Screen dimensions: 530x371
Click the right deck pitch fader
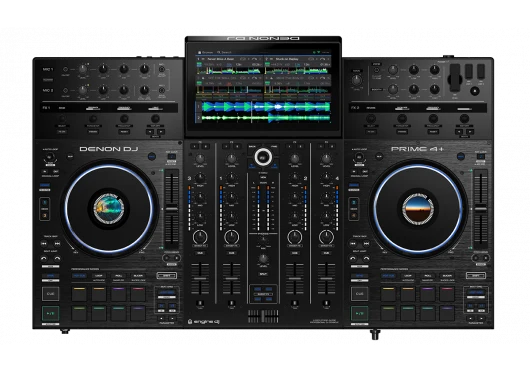click(x=481, y=209)
